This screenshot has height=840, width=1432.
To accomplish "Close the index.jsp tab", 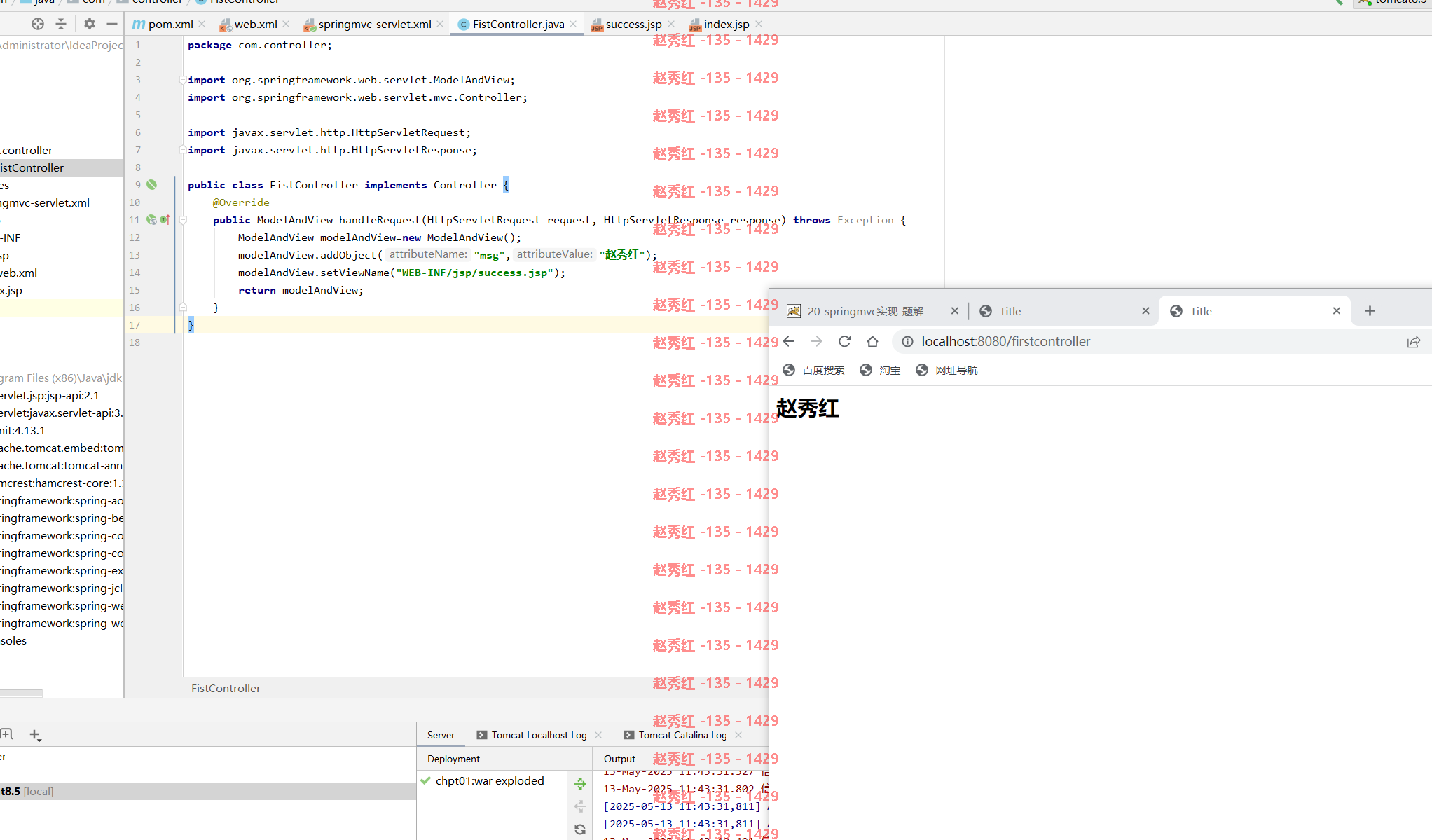I will 759,24.
